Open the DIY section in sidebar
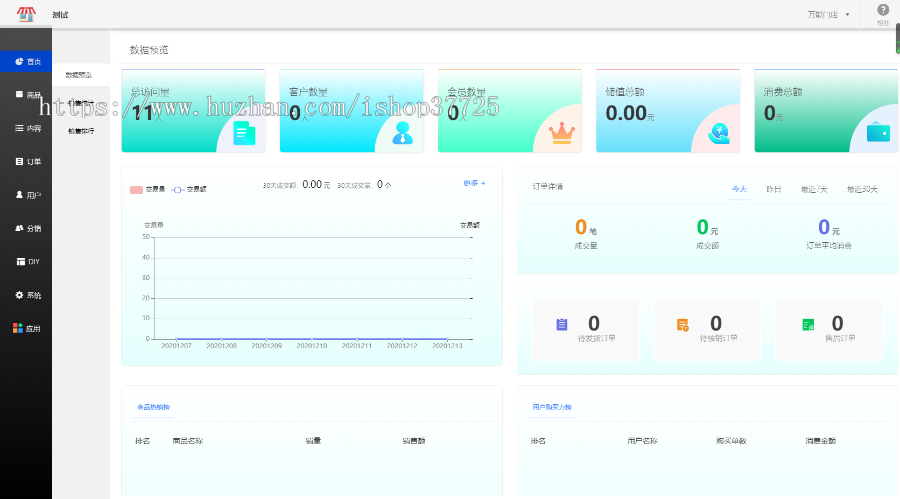The height and width of the screenshot is (499, 900). click(x=27, y=261)
